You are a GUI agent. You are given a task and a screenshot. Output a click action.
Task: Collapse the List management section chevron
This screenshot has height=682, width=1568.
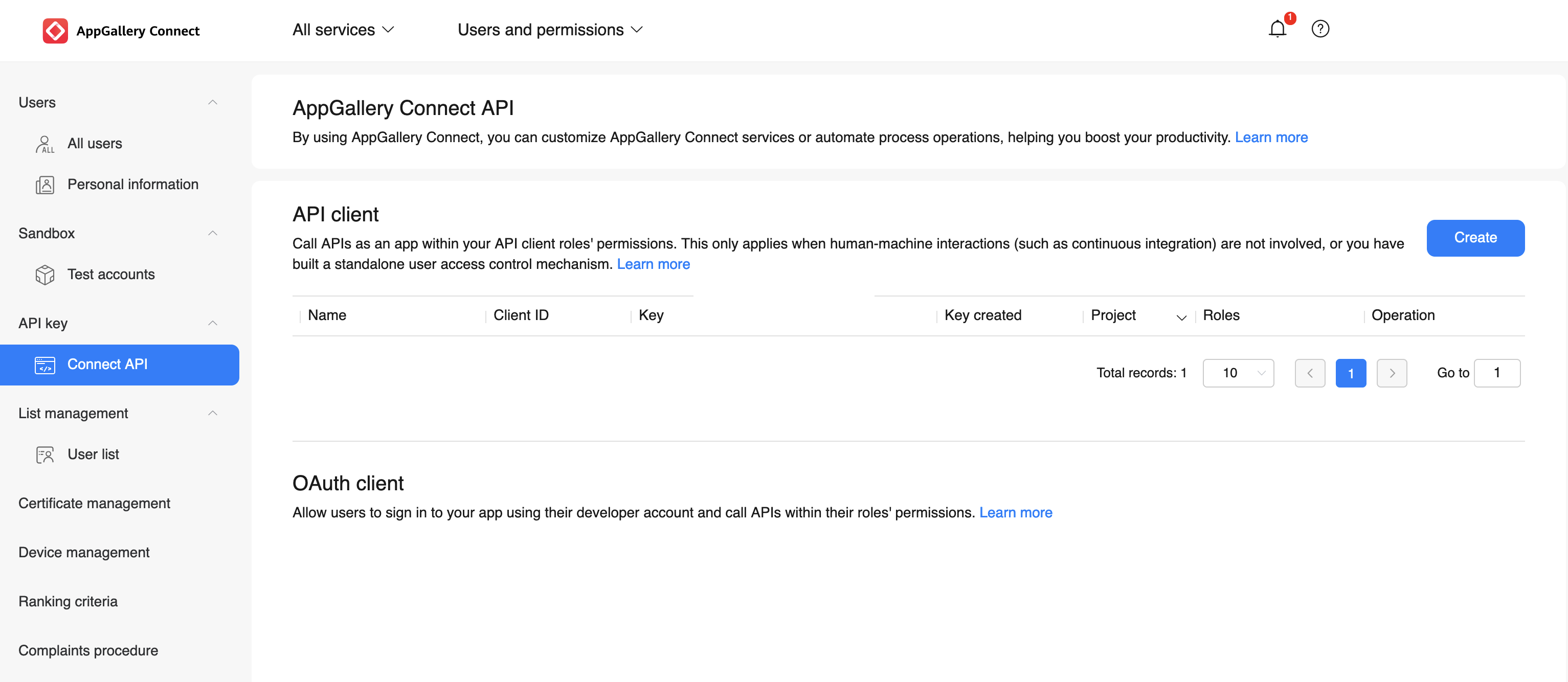pyautogui.click(x=212, y=413)
